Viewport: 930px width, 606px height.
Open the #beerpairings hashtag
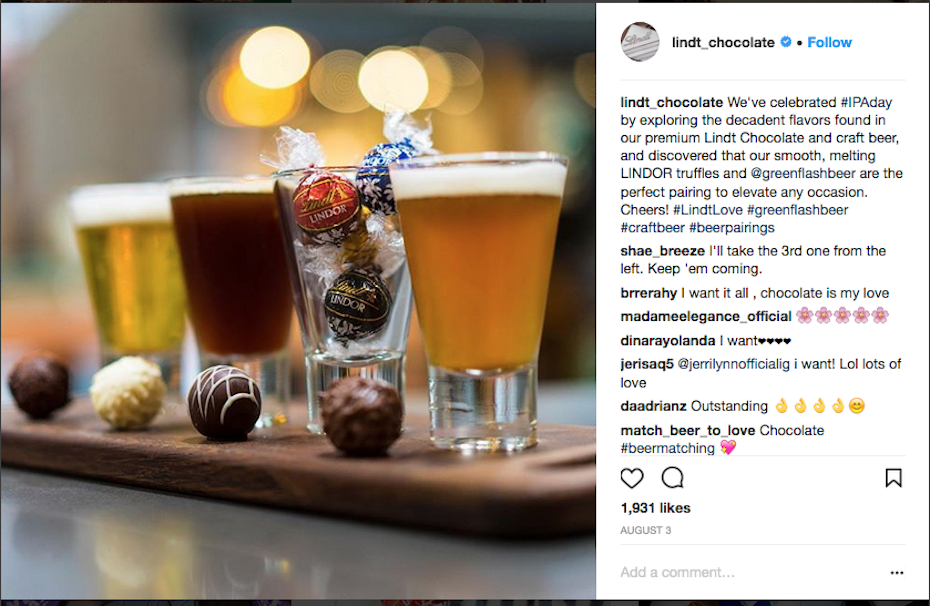click(x=731, y=228)
